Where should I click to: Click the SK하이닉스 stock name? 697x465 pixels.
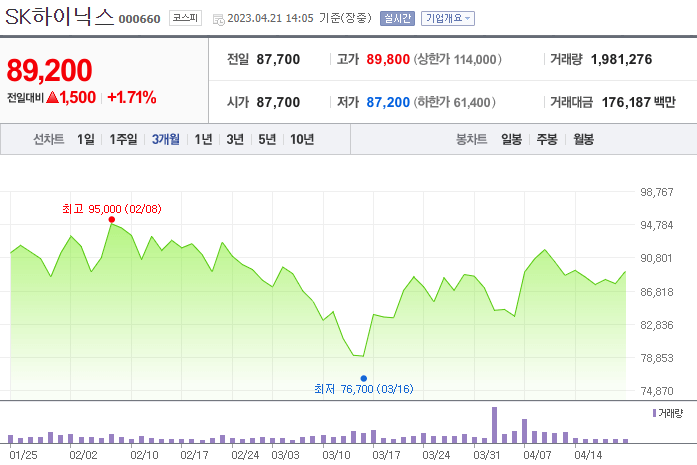pyautogui.click(x=60, y=17)
